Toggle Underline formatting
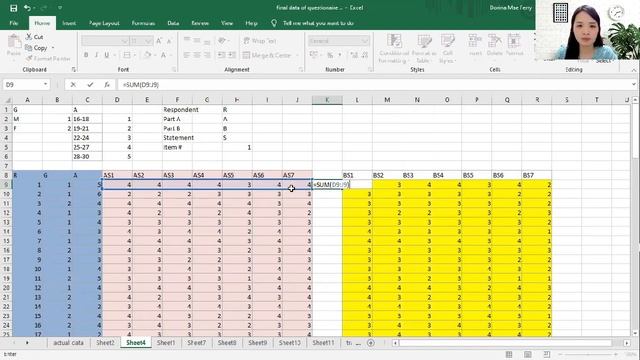 107,55
